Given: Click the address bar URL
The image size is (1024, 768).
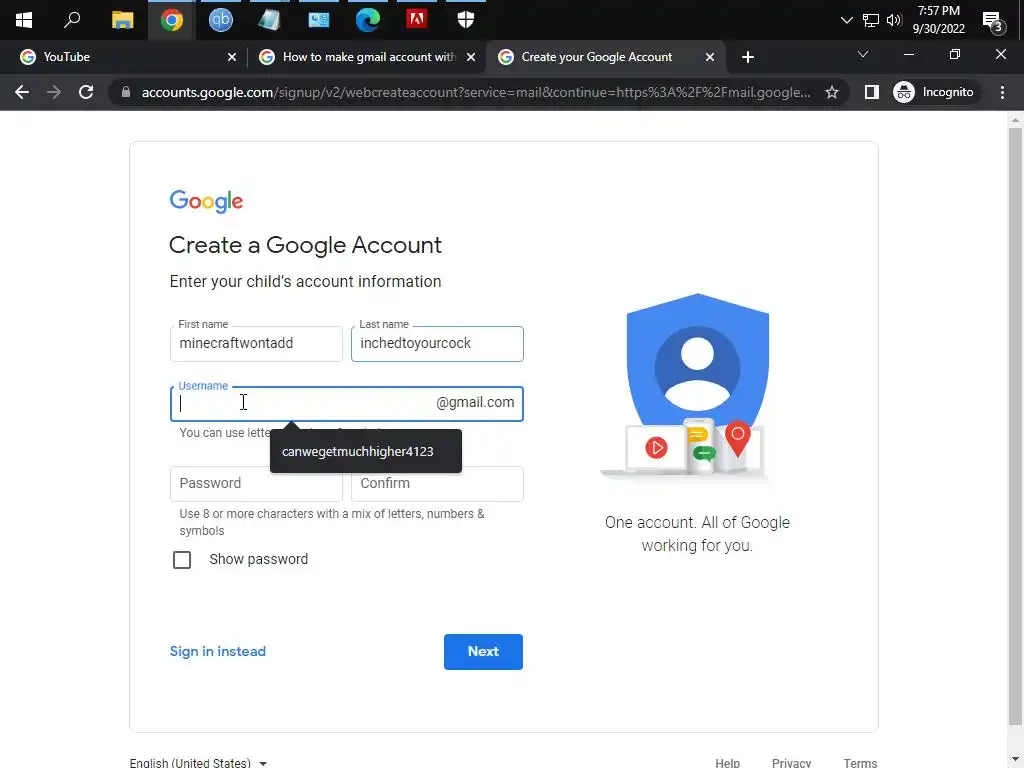Looking at the screenshot, I should point(475,92).
